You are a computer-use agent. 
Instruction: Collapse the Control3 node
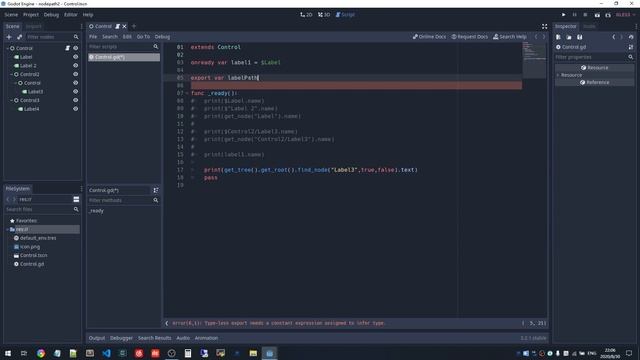11,100
